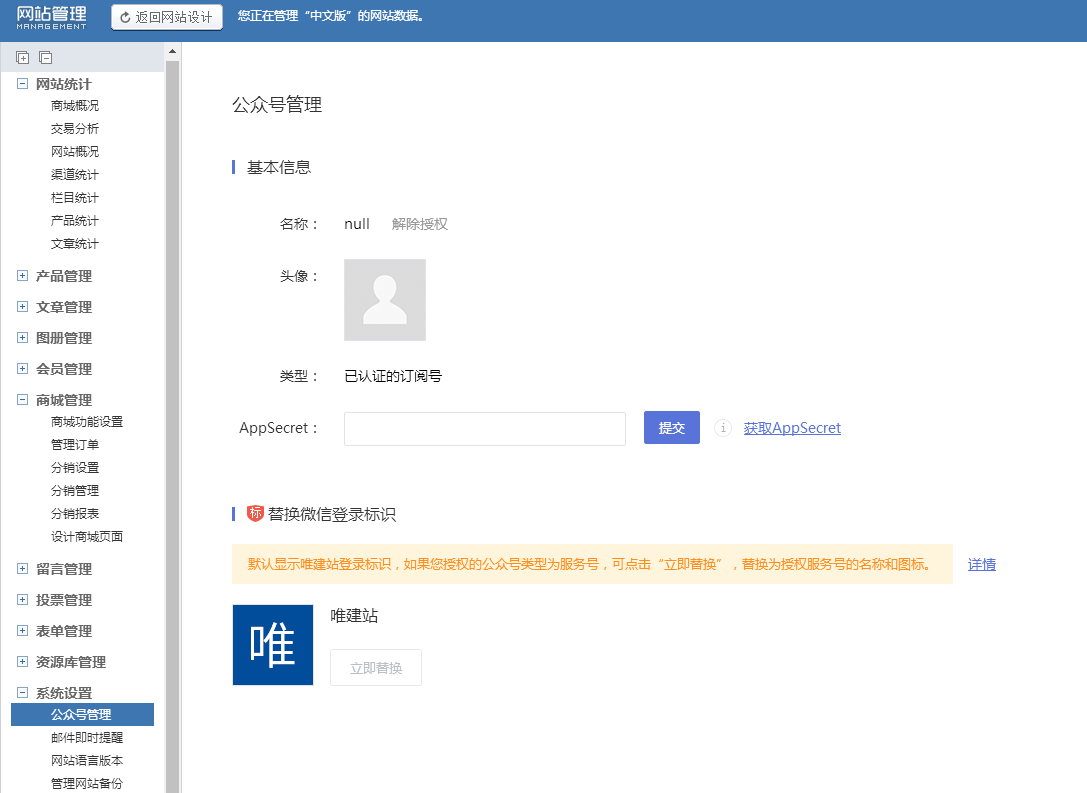Image resolution: width=1087 pixels, height=793 pixels.
Task: Click the 返回网站设计 button
Action: click(x=166, y=17)
